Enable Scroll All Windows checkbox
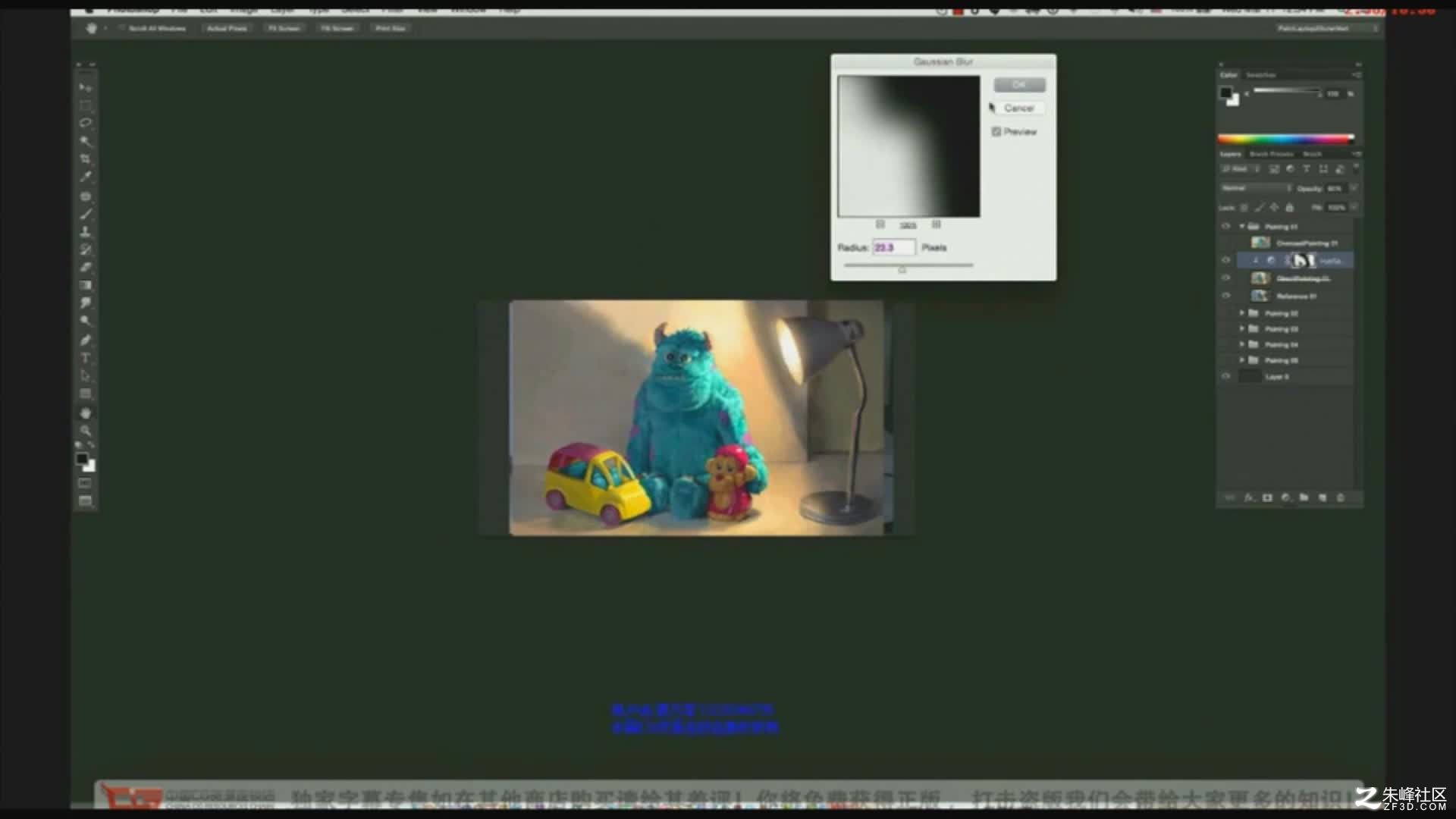Screen dimensions: 1456x819 [x=121, y=29]
